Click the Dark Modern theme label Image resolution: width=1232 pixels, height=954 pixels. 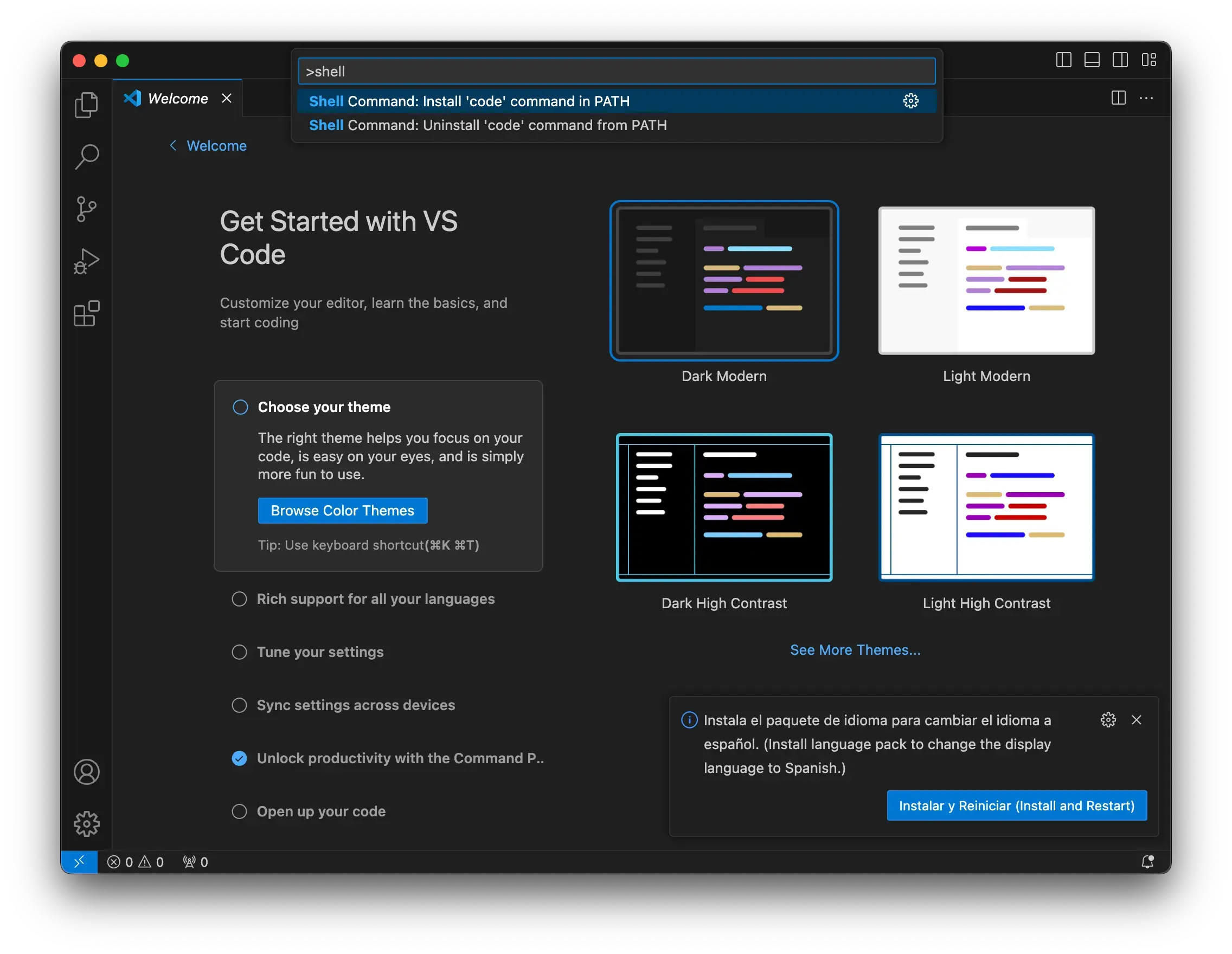pyautogui.click(x=724, y=376)
